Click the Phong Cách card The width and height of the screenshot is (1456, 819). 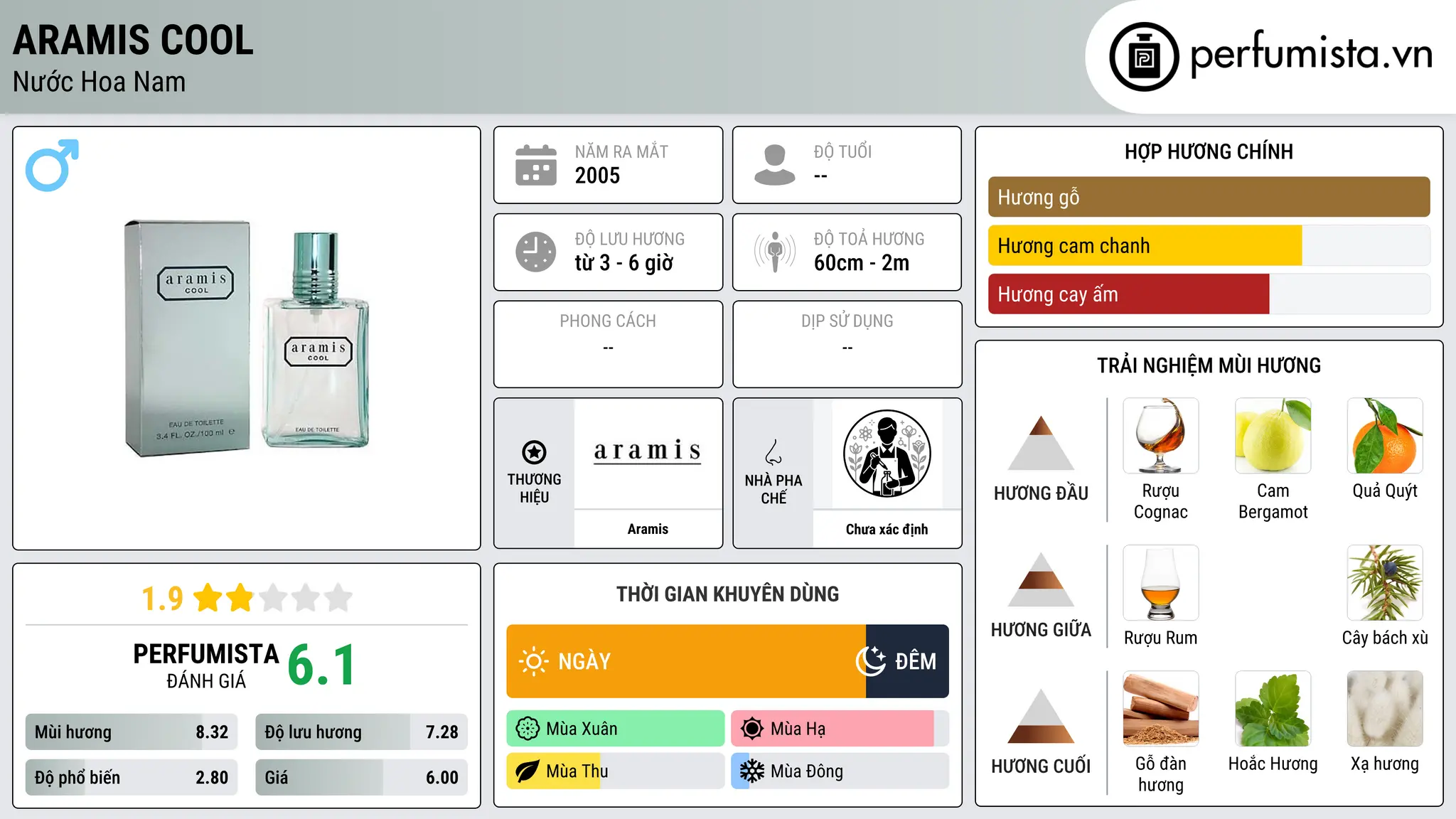[x=608, y=344]
